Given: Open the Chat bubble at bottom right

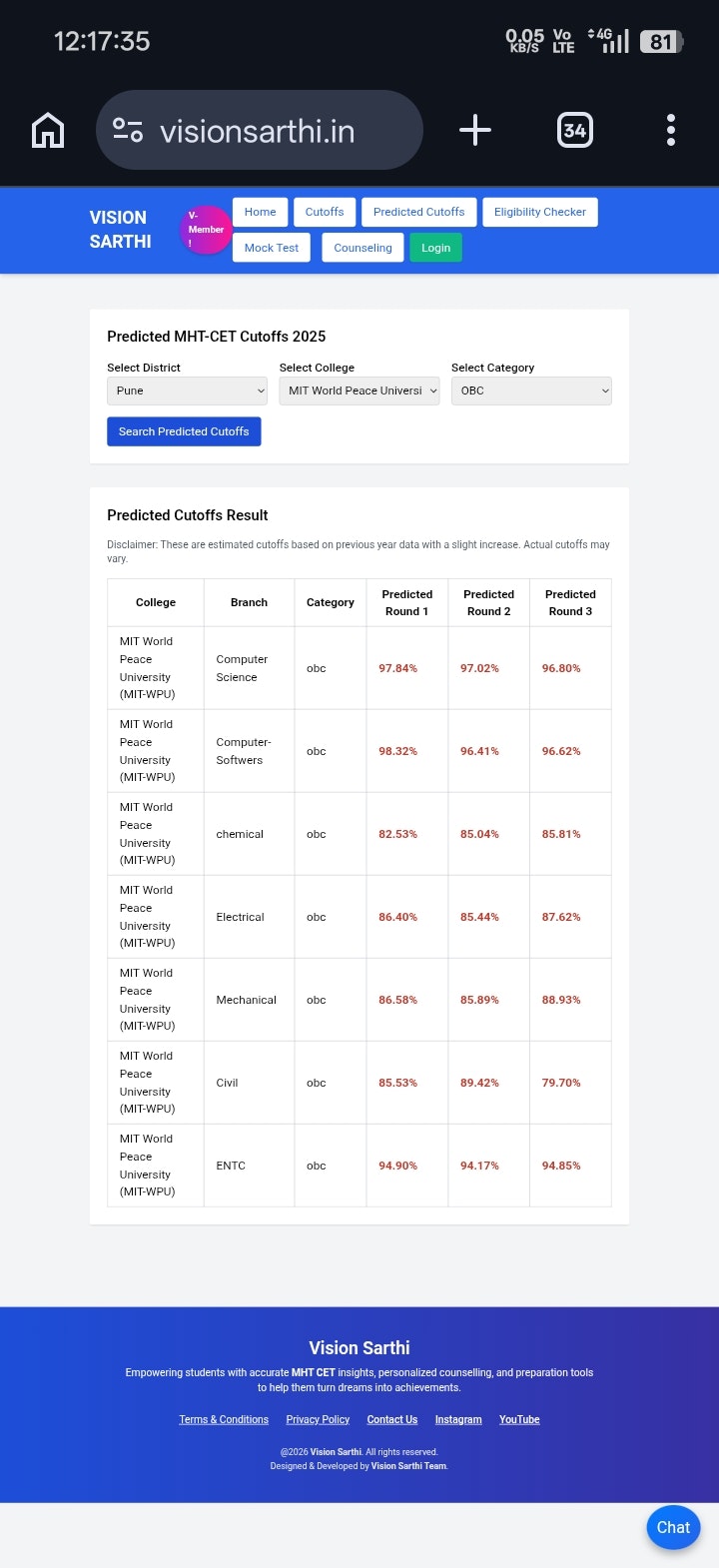Looking at the screenshot, I should (x=673, y=1527).
